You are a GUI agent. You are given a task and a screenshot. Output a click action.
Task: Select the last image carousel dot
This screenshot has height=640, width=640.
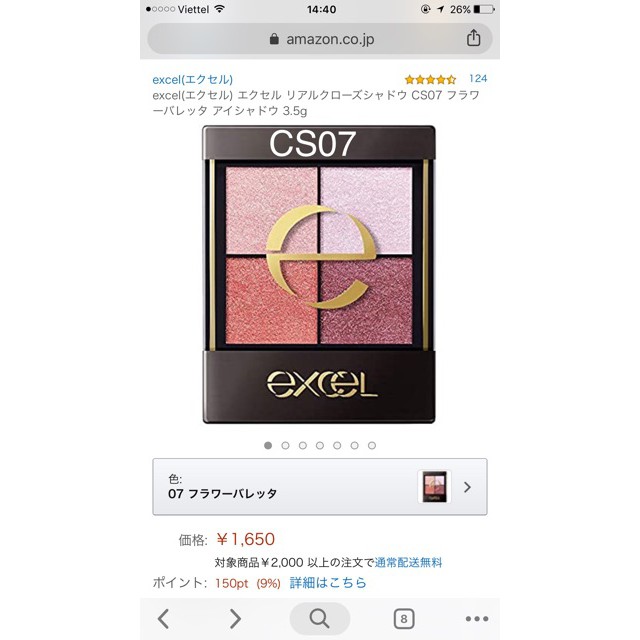[x=372, y=445]
